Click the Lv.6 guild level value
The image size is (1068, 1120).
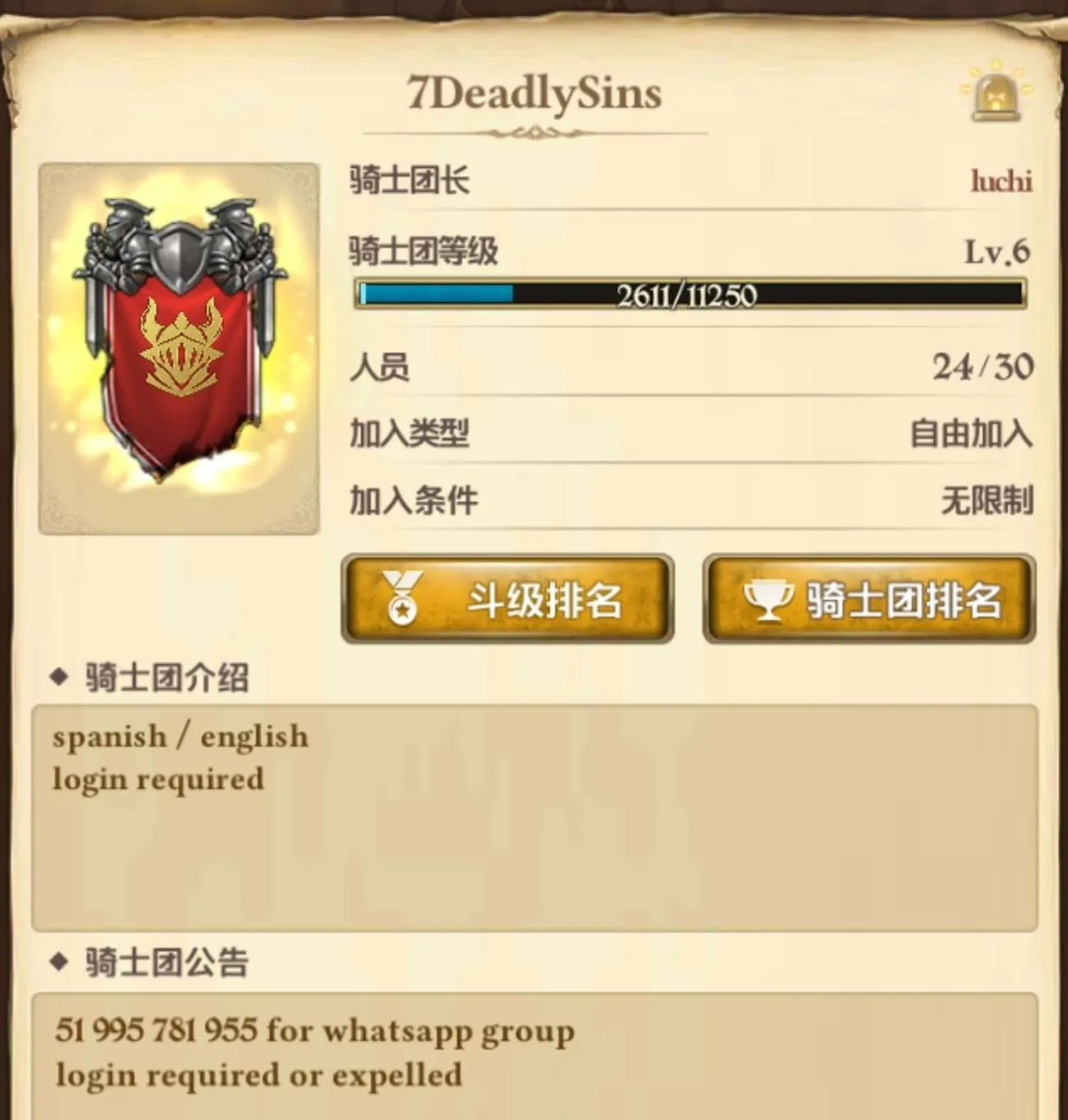click(x=997, y=251)
